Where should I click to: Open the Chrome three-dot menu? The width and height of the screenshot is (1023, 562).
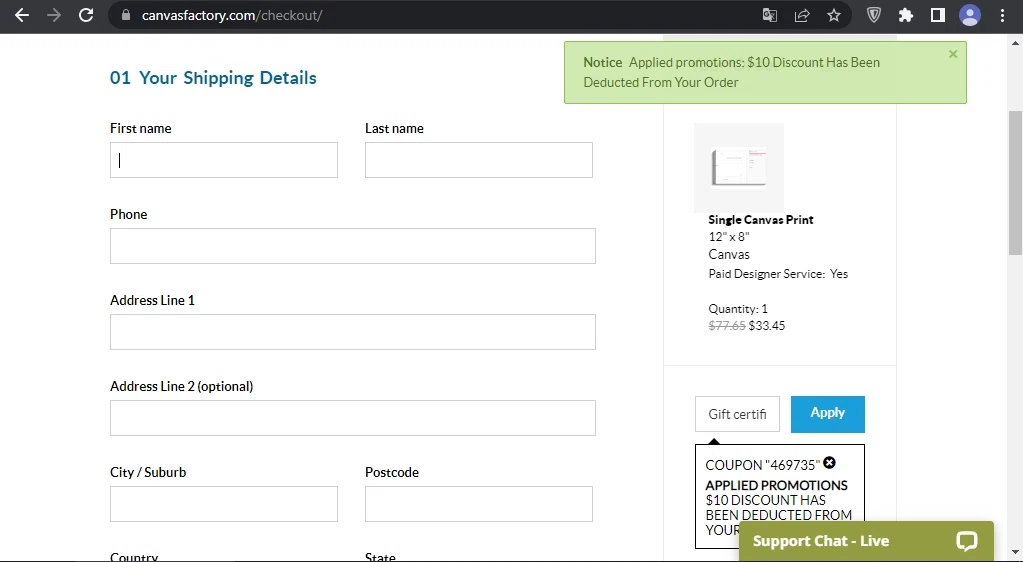pos(1003,15)
